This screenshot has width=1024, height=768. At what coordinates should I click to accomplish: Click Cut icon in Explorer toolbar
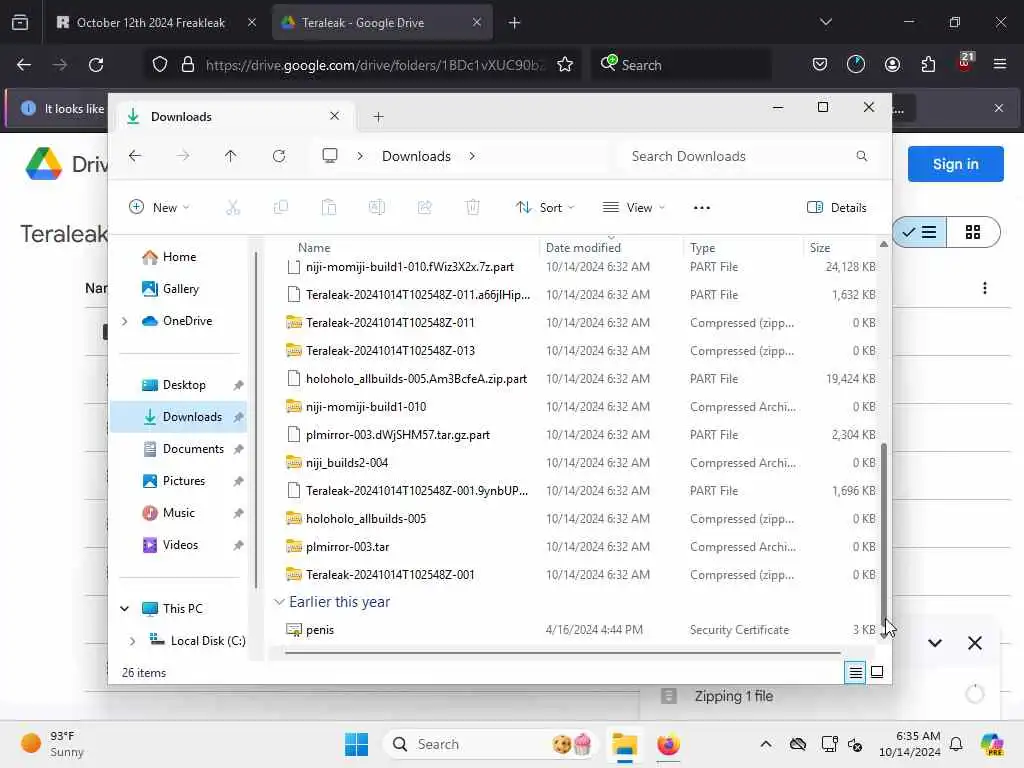(x=233, y=208)
